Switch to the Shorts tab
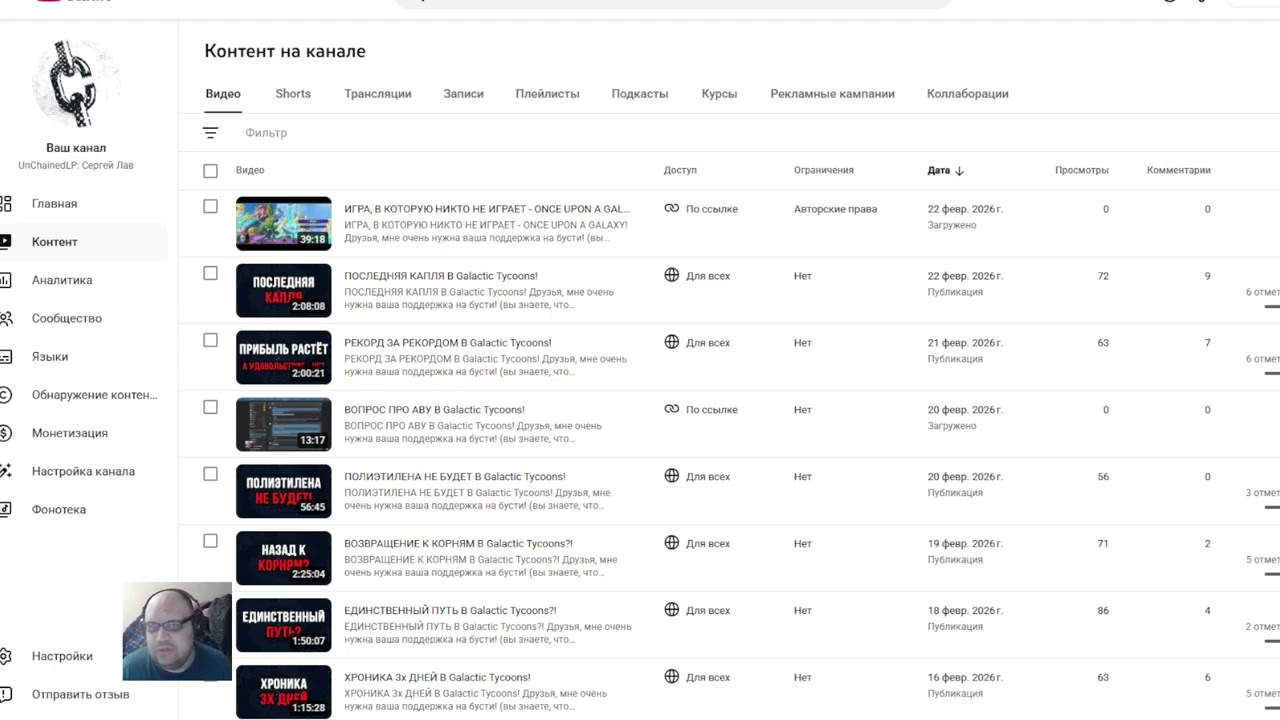The height and width of the screenshot is (720, 1280). (293, 94)
